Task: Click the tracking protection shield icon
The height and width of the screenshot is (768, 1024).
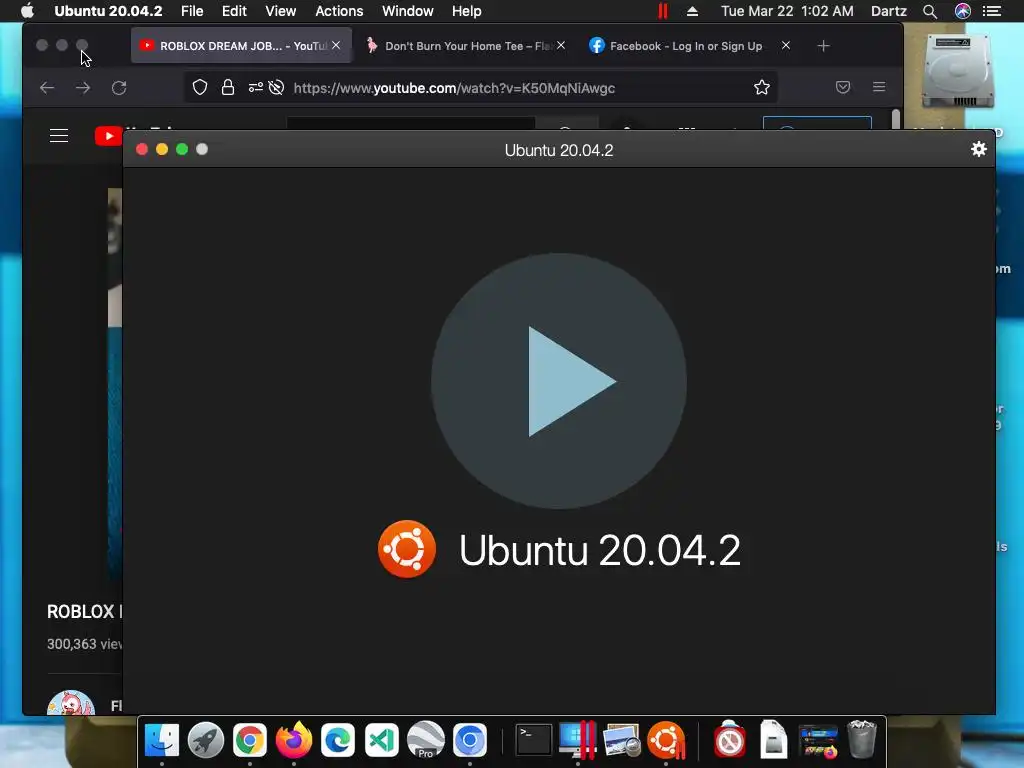Action: click(x=200, y=88)
